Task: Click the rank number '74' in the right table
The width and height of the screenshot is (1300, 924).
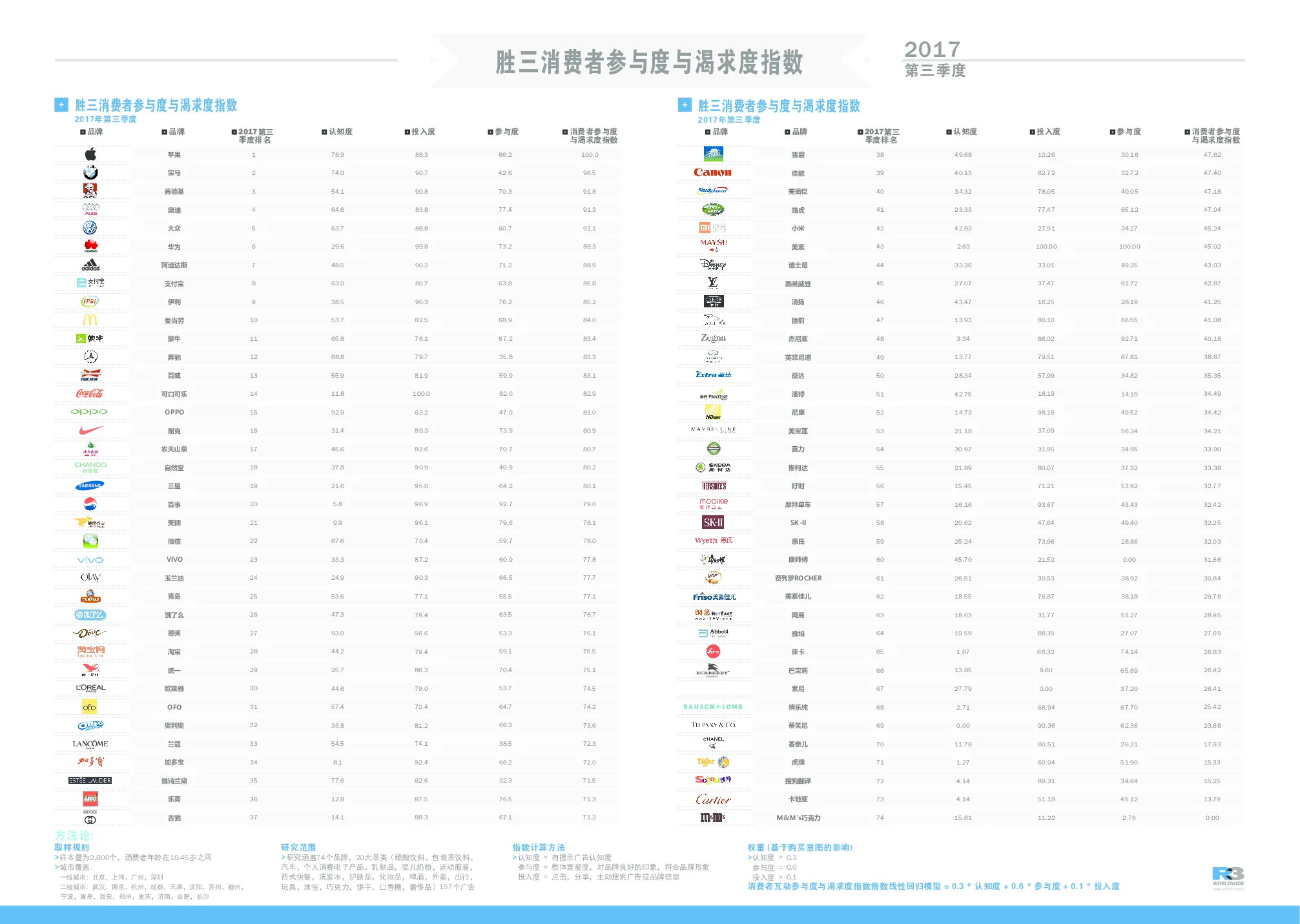Action: tap(880, 818)
